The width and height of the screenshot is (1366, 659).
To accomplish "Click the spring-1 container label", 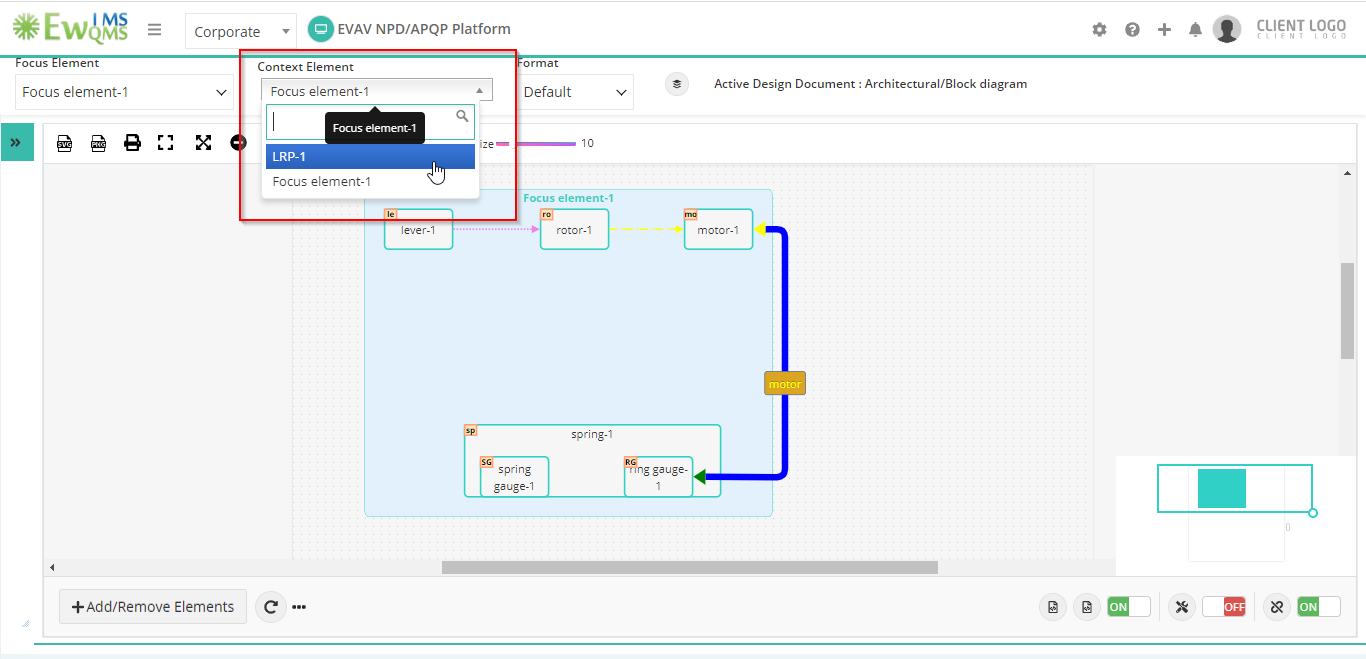I will coord(592,434).
